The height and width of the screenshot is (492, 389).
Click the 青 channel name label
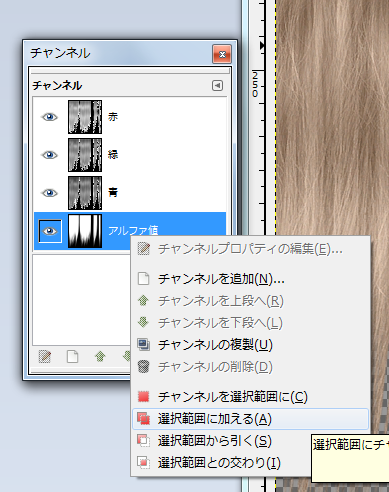click(113, 193)
